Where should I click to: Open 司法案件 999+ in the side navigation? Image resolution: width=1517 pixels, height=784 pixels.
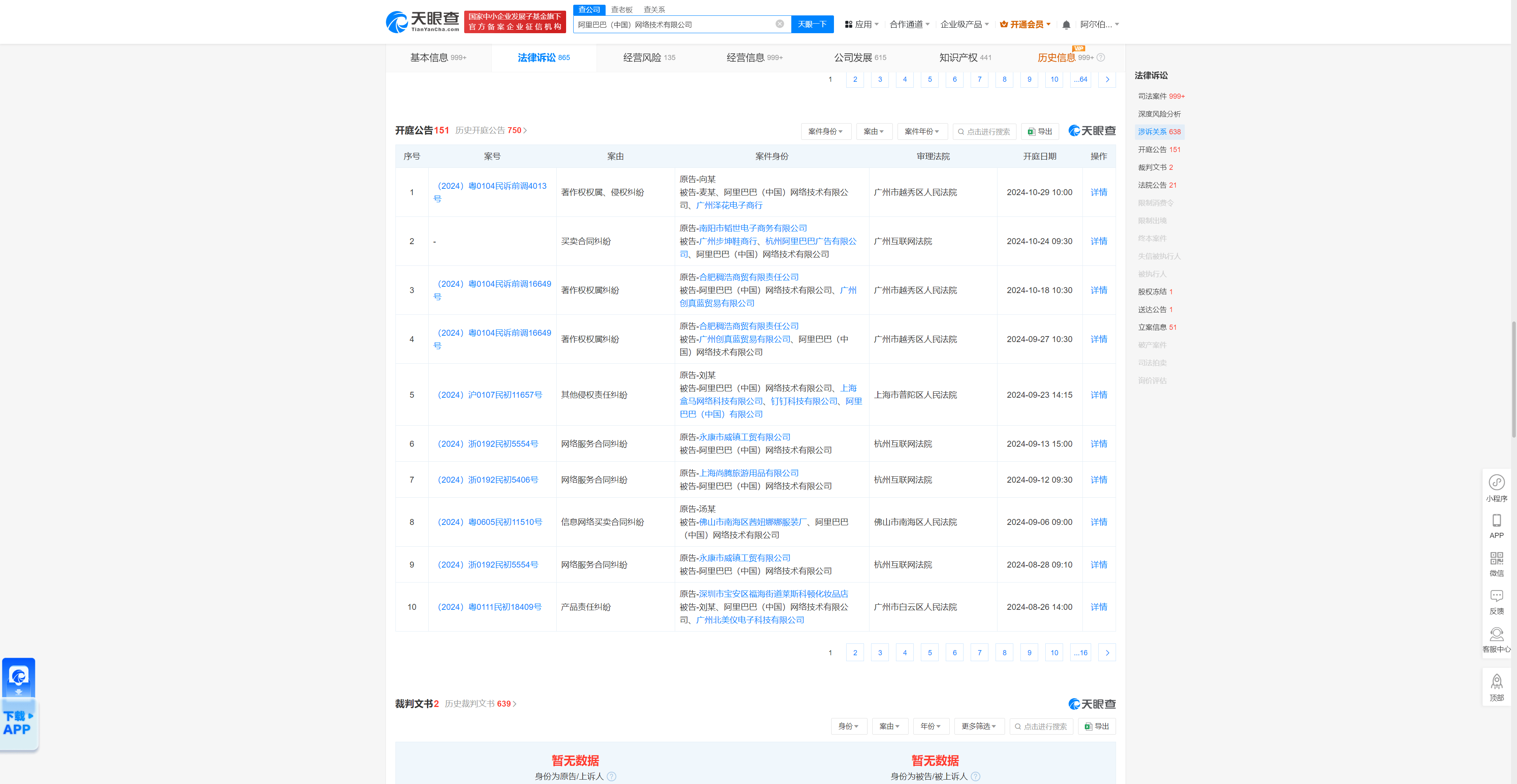click(x=1161, y=96)
